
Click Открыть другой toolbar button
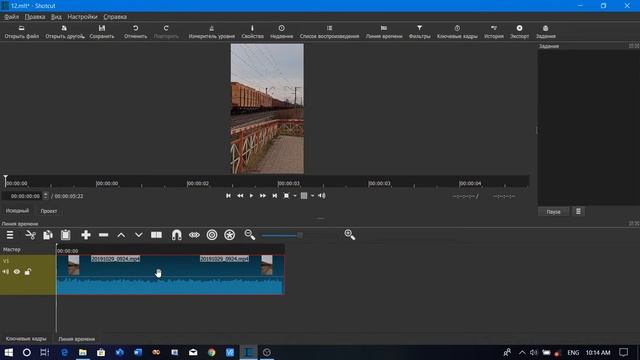point(64,32)
